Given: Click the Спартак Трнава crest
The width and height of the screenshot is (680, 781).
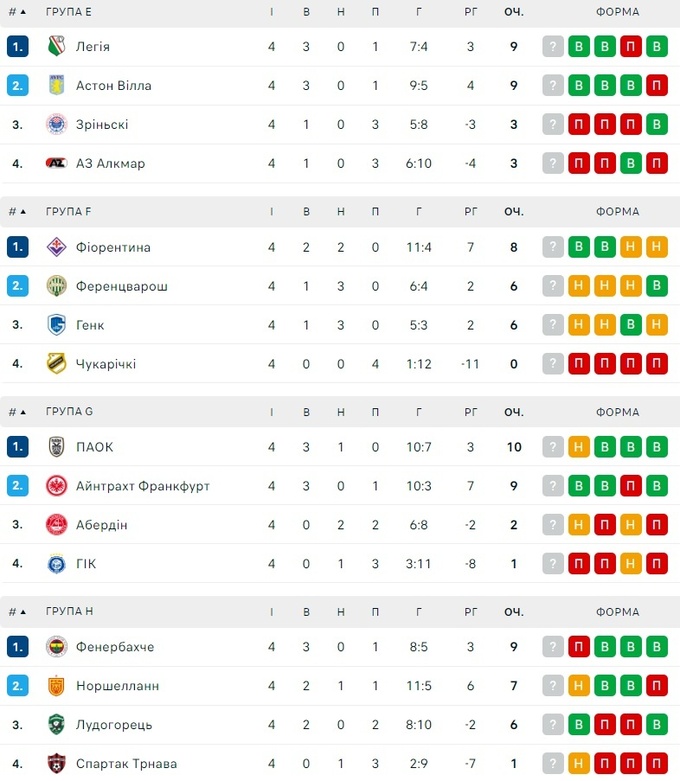Looking at the screenshot, I should (x=56, y=764).
